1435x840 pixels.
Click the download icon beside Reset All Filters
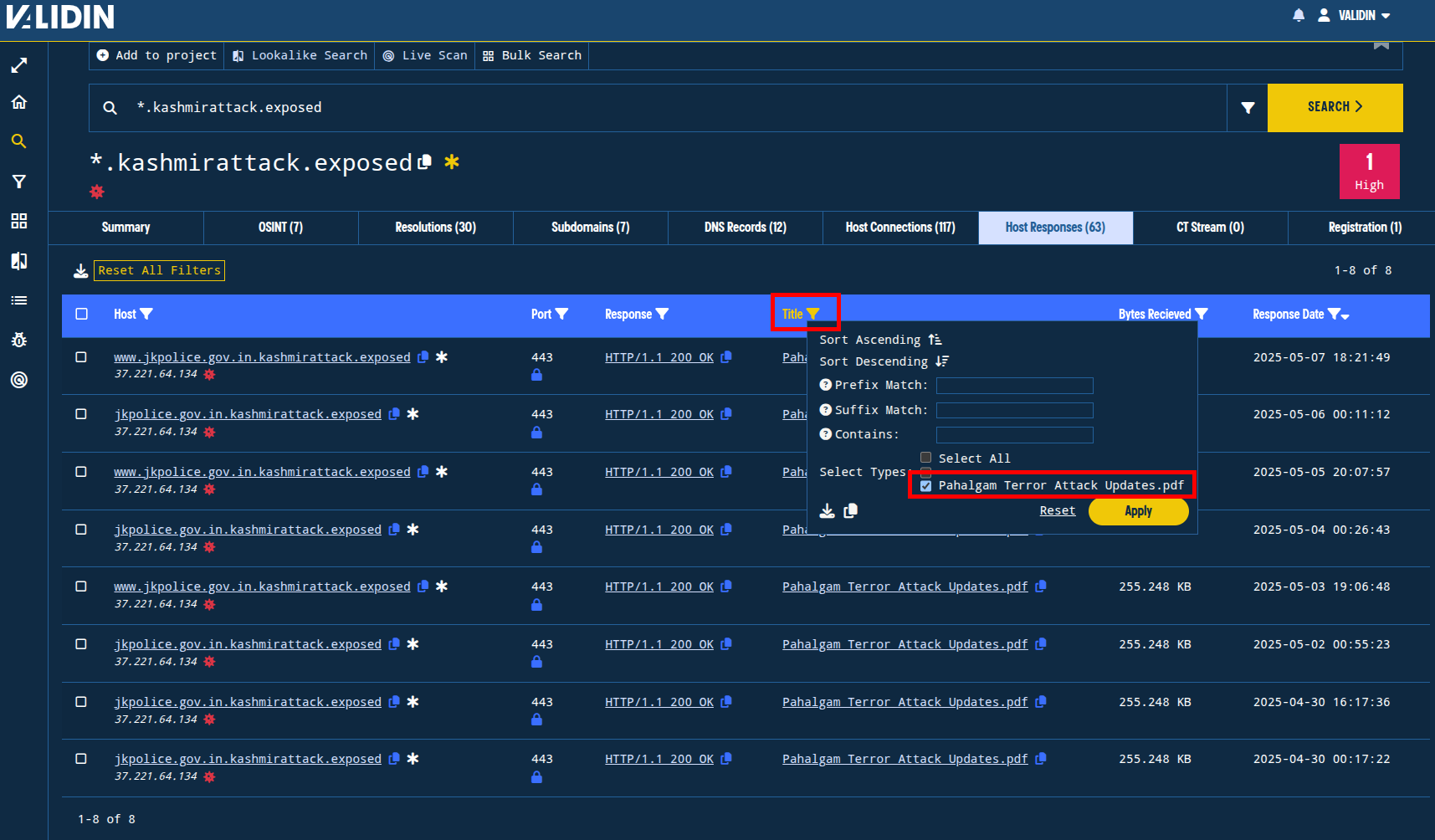[81, 270]
